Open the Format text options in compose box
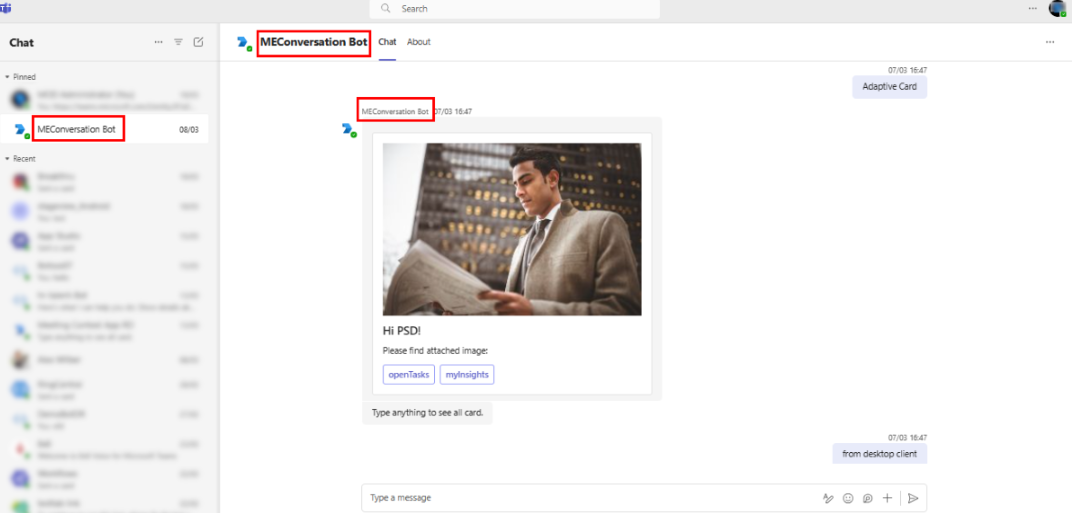The height and width of the screenshot is (513, 1072). pyautogui.click(x=829, y=498)
